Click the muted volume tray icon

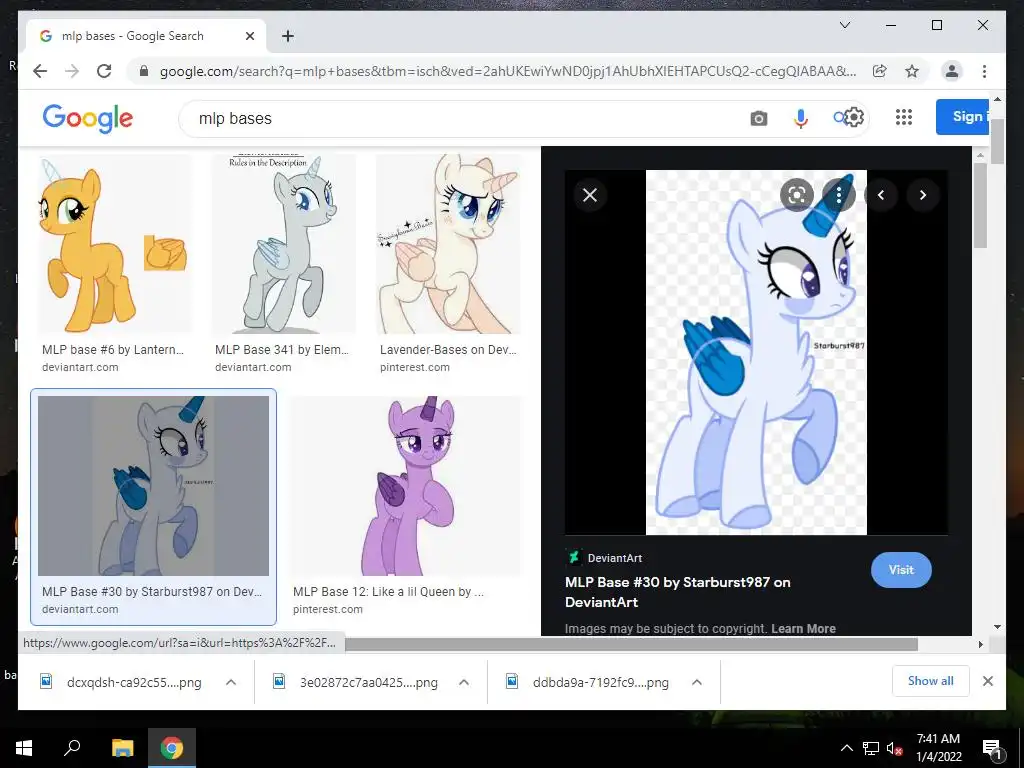(894, 748)
